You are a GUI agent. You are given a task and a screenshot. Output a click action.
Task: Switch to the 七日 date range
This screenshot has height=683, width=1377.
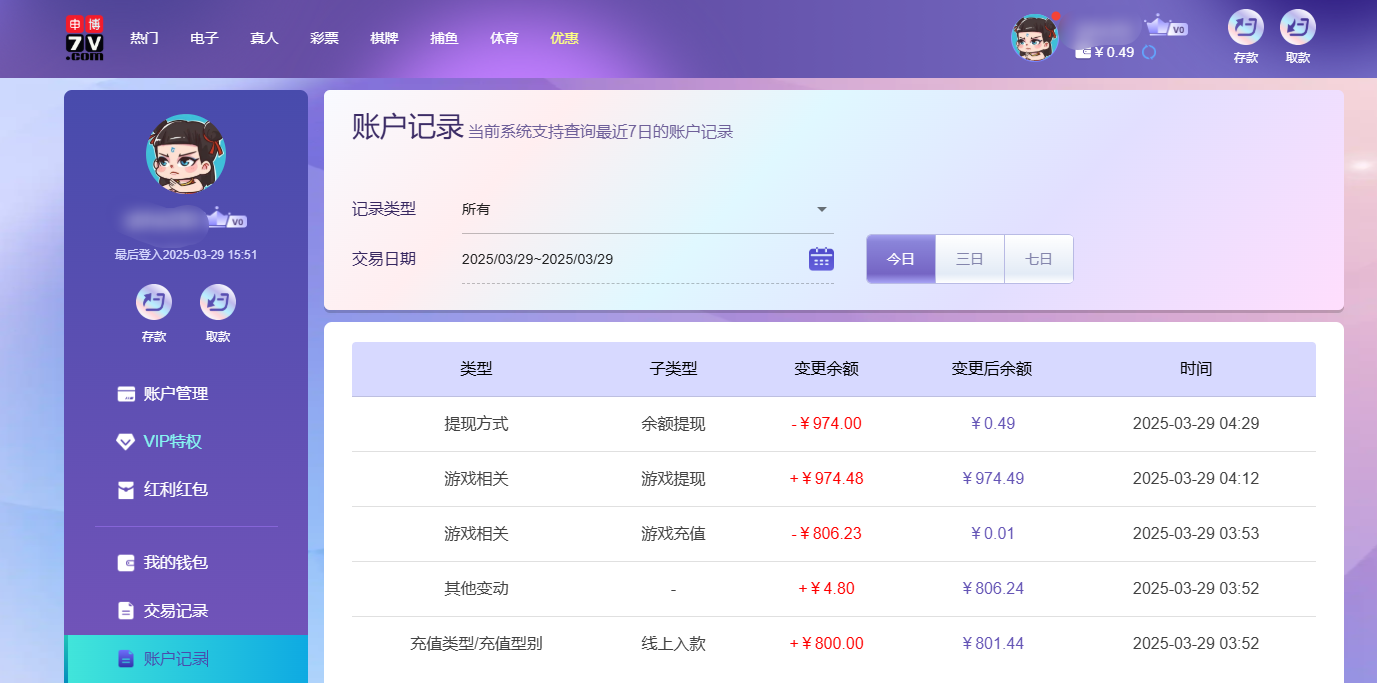click(1038, 258)
